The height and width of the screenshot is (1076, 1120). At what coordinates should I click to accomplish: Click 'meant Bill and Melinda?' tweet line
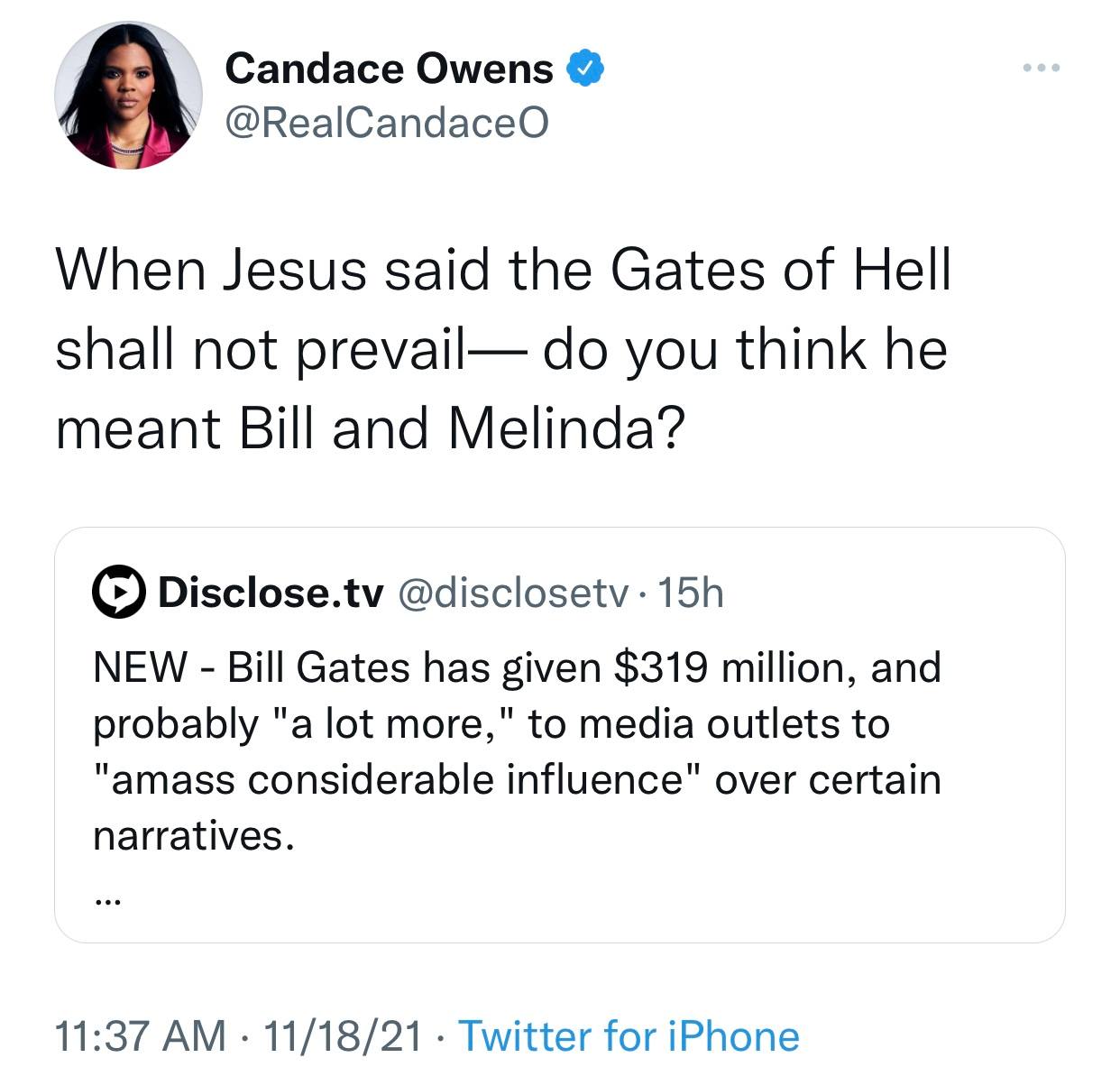(x=370, y=428)
